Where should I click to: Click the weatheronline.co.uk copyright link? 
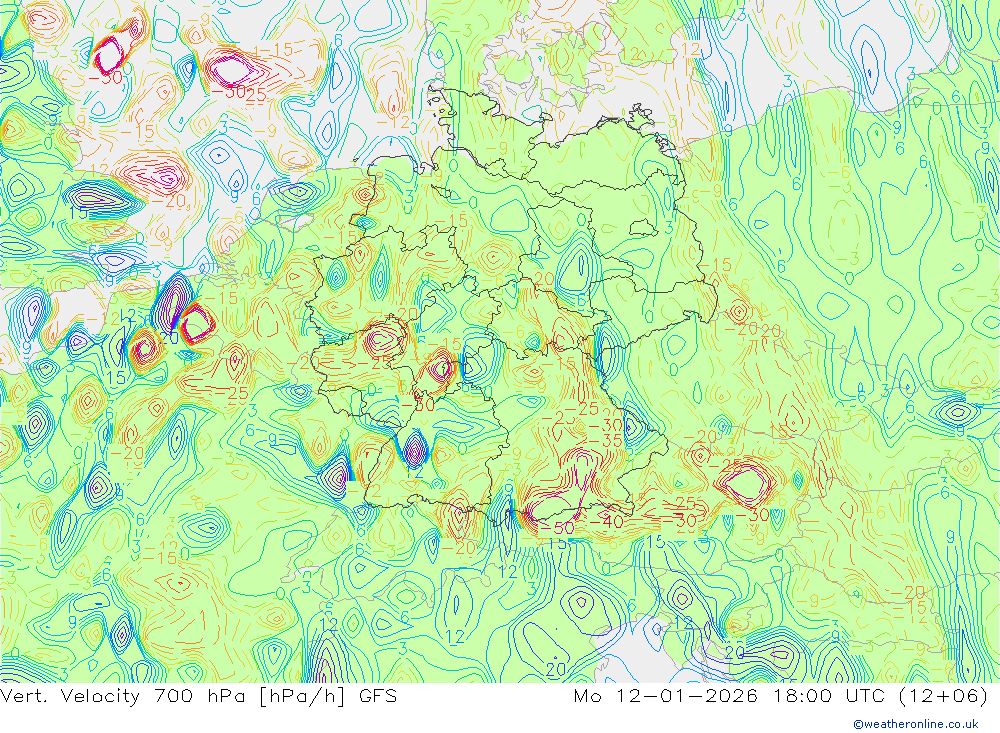916,724
